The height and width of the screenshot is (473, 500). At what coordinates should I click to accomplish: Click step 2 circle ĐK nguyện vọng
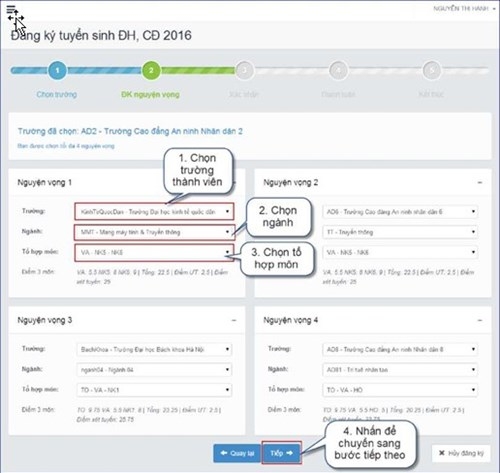tap(151, 70)
